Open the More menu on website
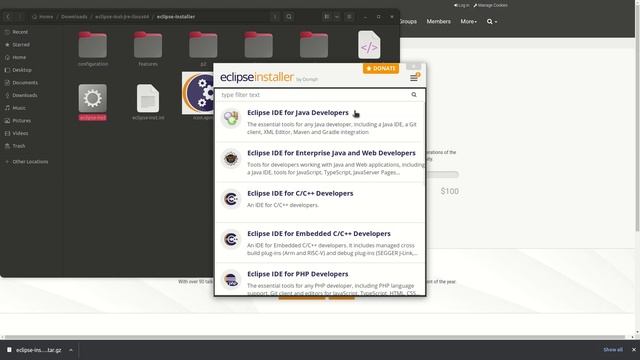640x360 pixels. point(469,21)
